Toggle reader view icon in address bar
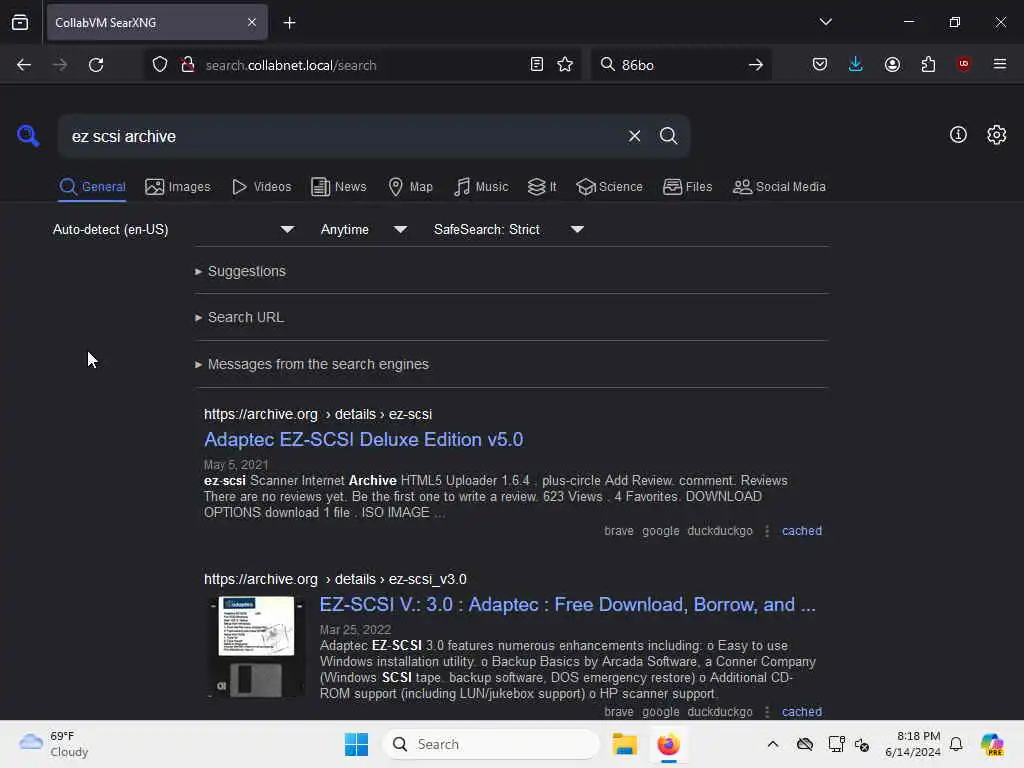The height and width of the screenshot is (768, 1024). (x=537, y=65)
